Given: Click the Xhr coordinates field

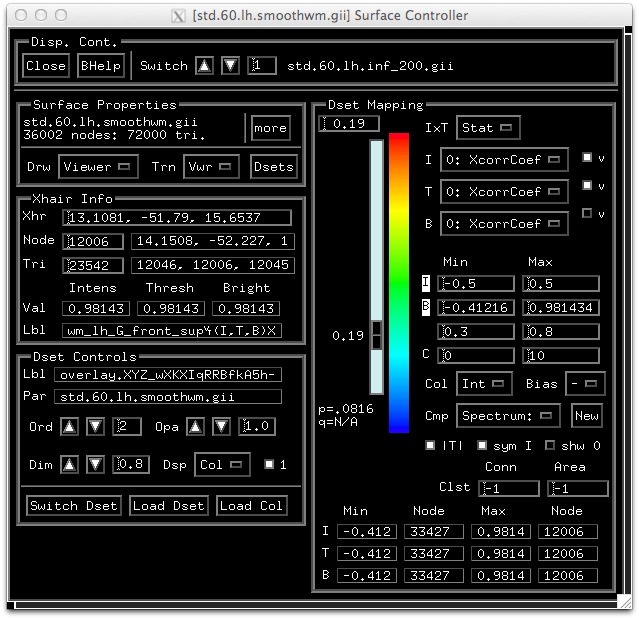Looking at the screenshot, I should coord(177,217).
